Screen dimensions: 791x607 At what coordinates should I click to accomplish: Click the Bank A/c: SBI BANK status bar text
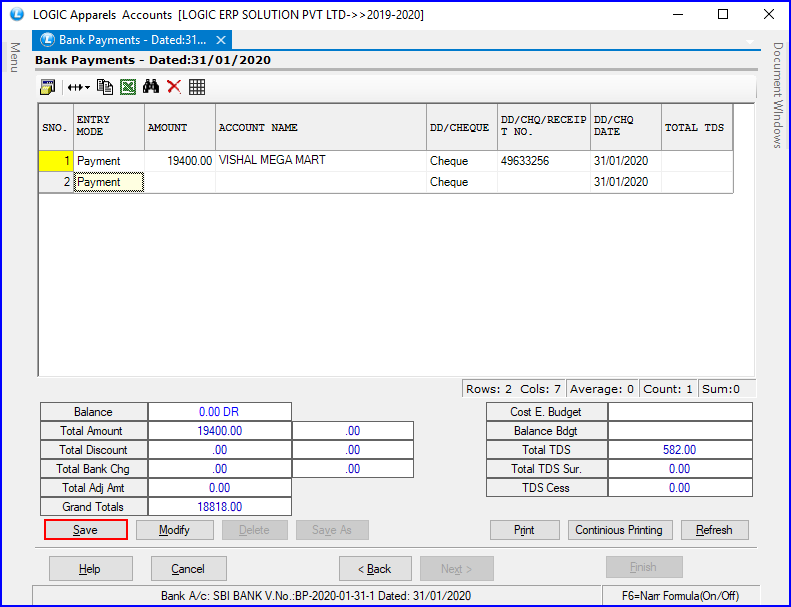(x=316, y=596)
